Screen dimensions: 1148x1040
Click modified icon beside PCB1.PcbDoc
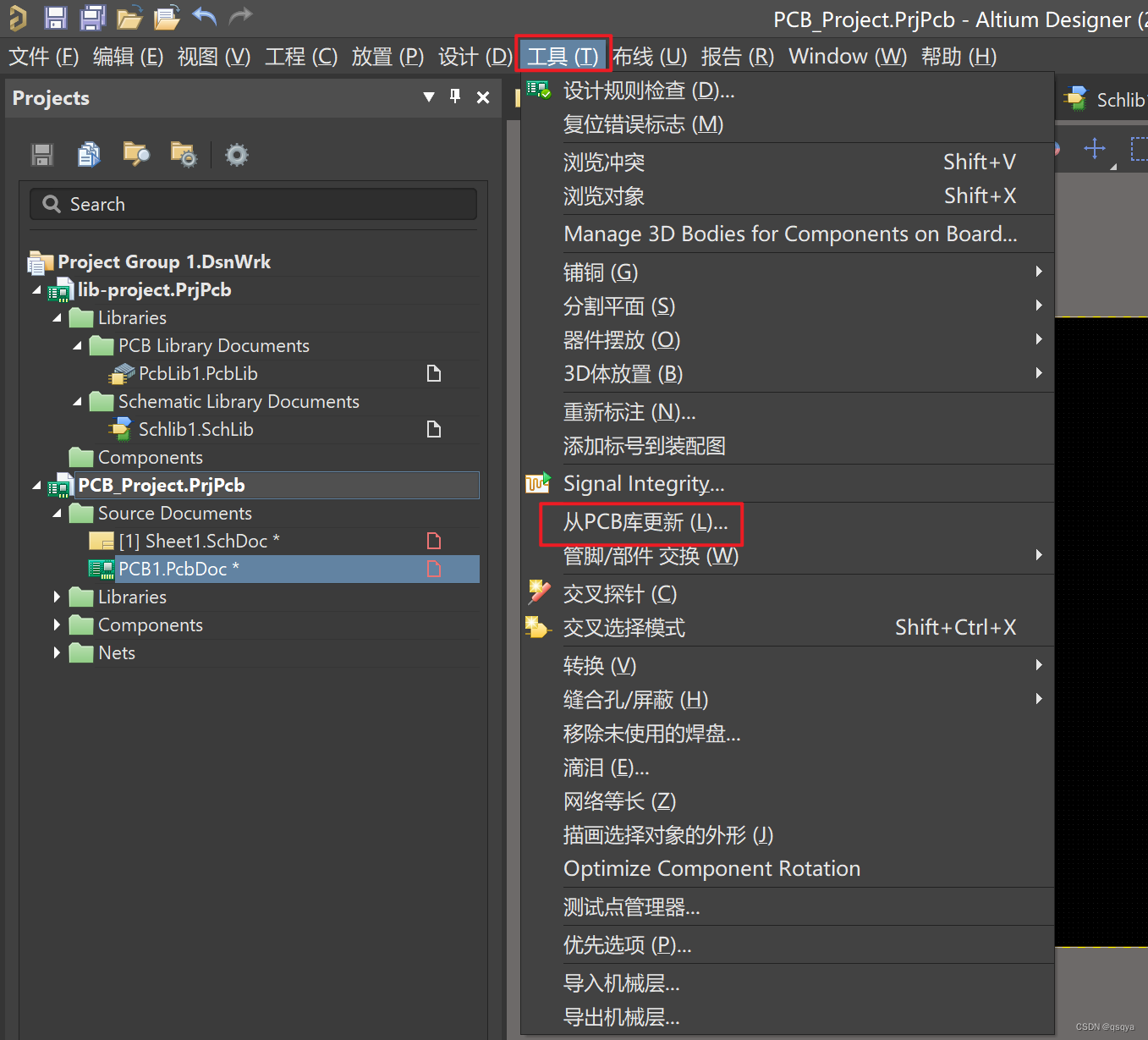(434, 569)
